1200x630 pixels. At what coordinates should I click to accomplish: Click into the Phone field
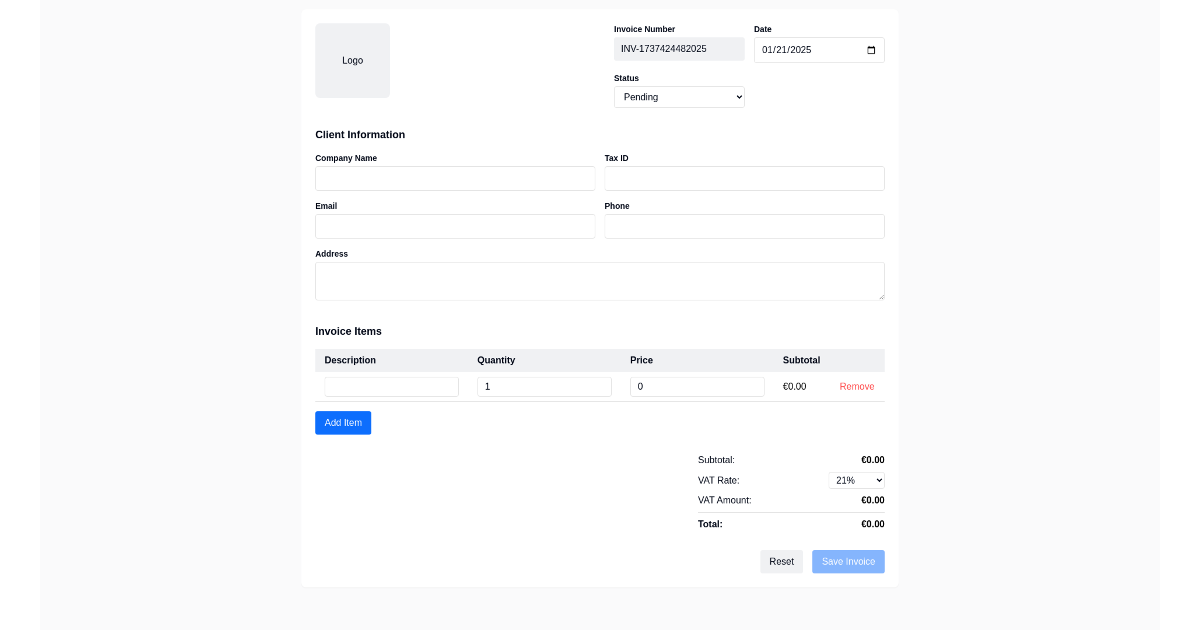pos(744,226)
